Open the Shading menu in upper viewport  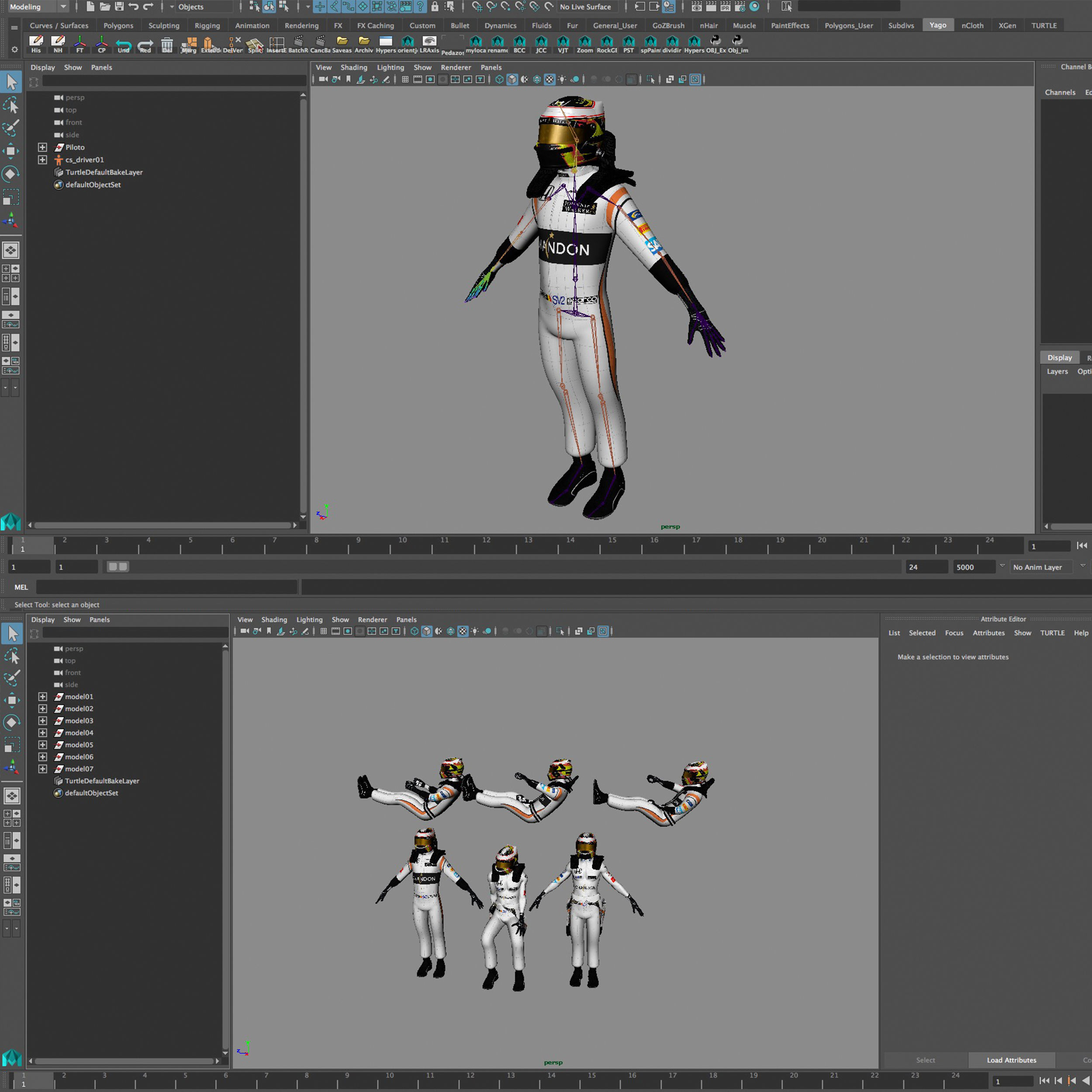click(x=353, y=67)
